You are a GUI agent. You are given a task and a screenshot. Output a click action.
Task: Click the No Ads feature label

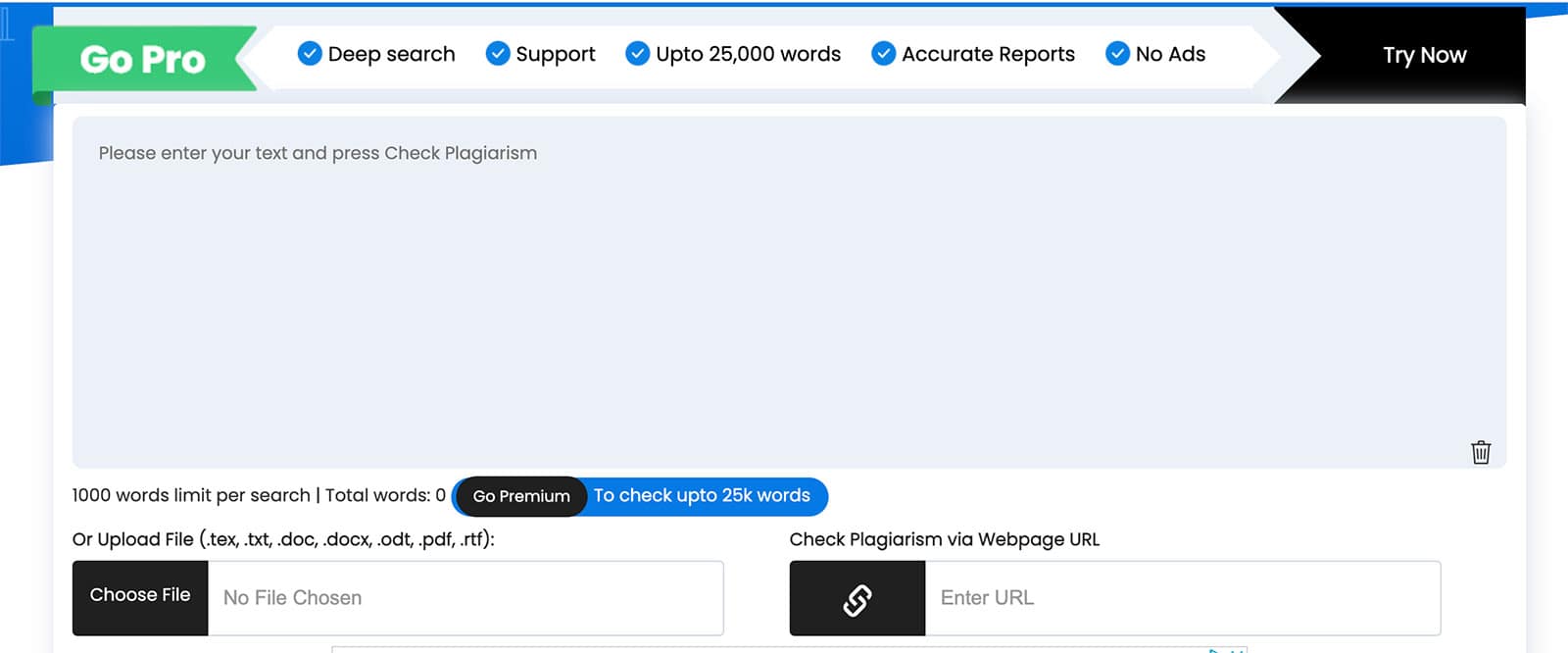click(1170, 54)
